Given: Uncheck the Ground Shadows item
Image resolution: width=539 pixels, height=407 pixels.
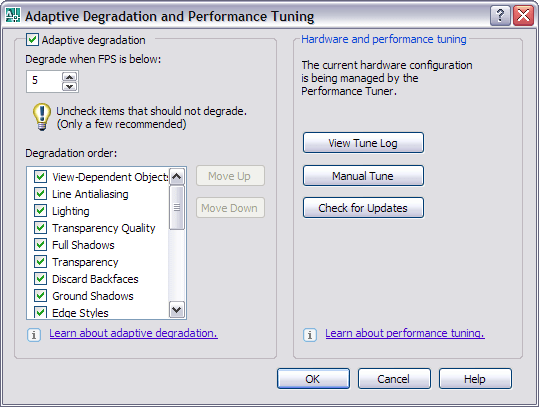Looking at the screenshot, I should (x=40, y=295).
